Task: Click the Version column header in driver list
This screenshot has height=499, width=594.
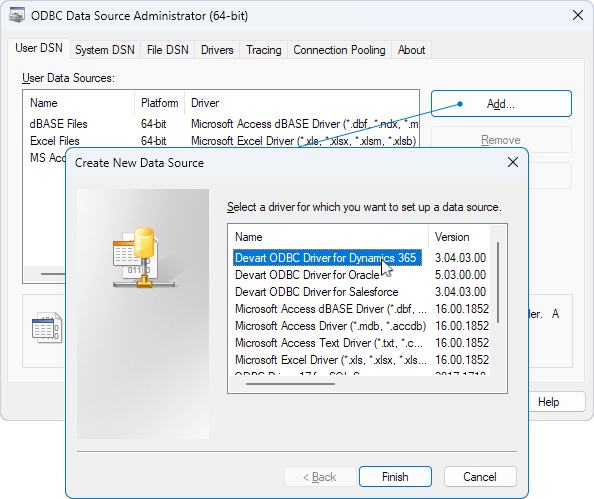Action: (x=460, y=237)
